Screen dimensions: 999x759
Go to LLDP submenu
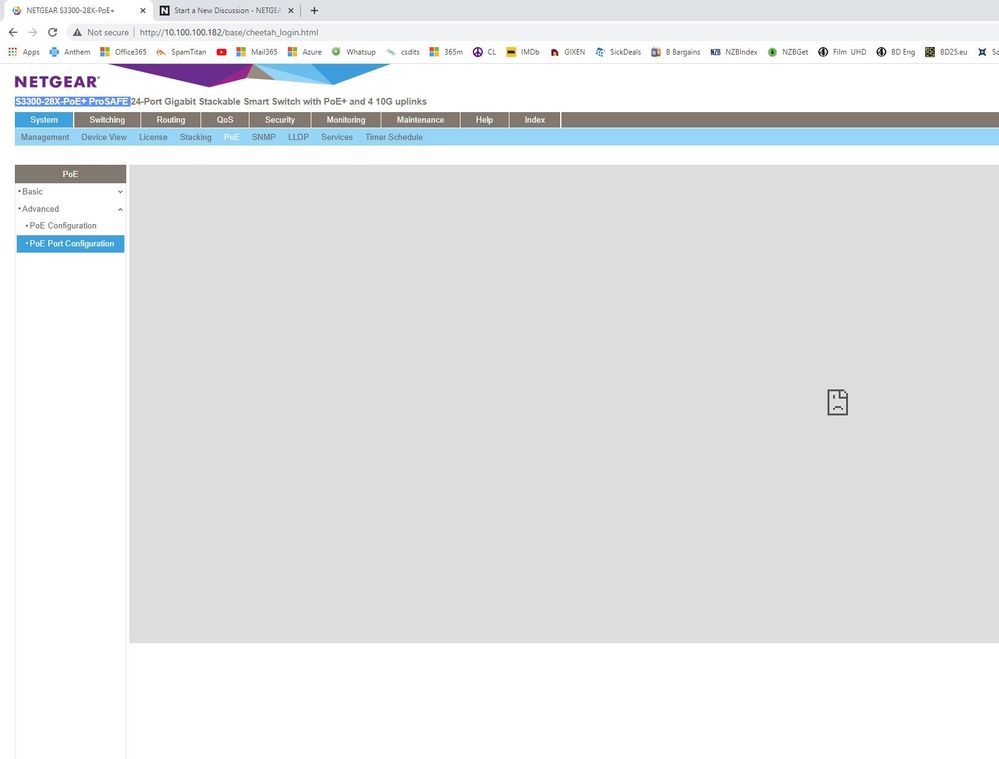click(x=298, y=137)
